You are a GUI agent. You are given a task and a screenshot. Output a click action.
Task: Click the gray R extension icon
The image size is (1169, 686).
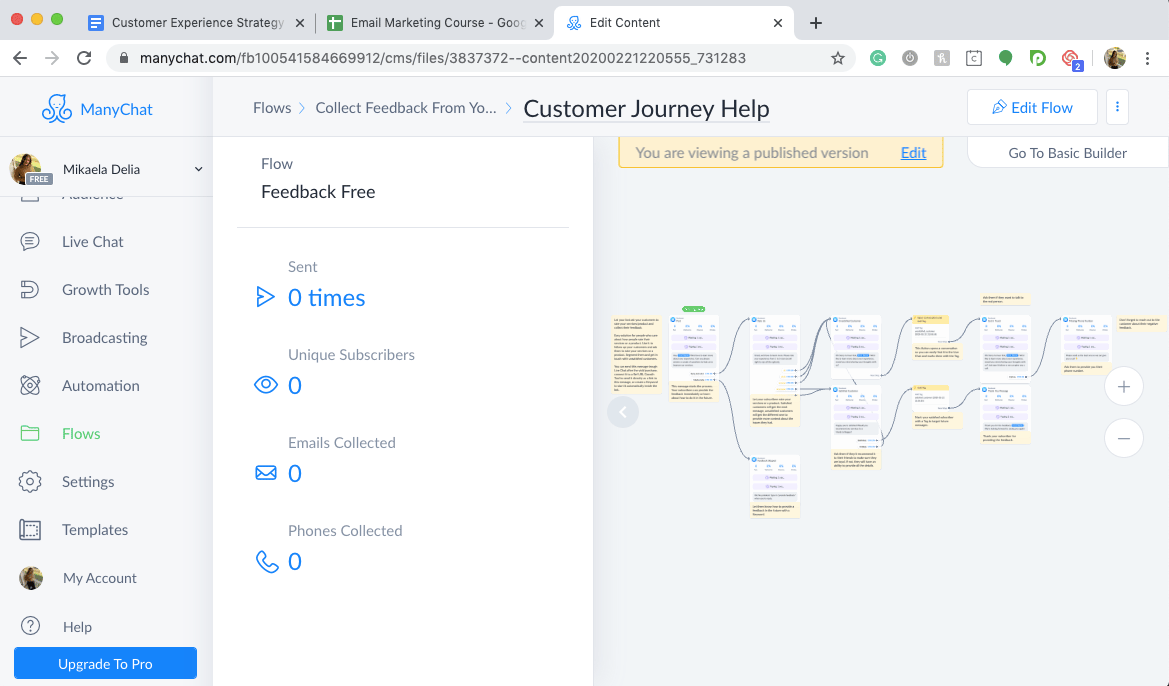tap(942, 58)
